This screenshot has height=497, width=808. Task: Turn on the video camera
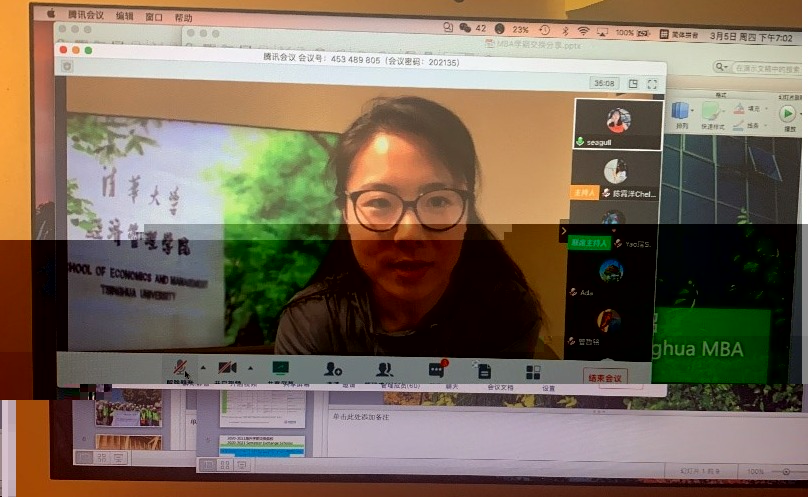pyautogui.click(x=227, y=368)
